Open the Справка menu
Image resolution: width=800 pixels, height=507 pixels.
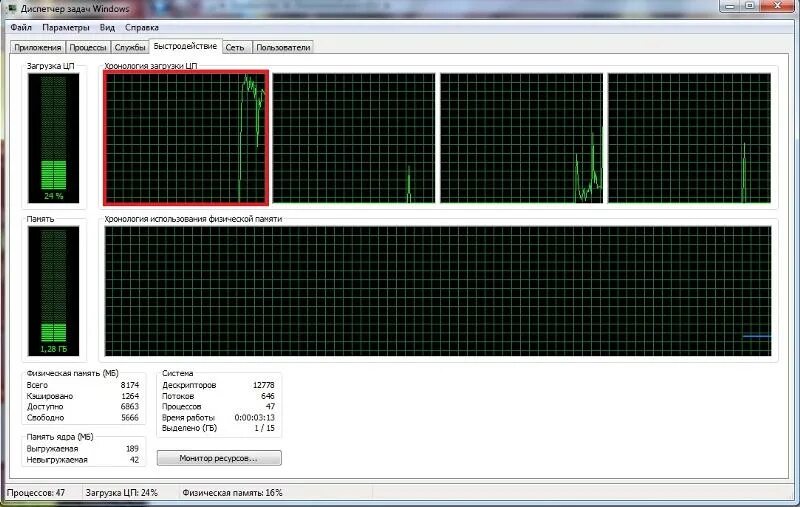(142, 28)
